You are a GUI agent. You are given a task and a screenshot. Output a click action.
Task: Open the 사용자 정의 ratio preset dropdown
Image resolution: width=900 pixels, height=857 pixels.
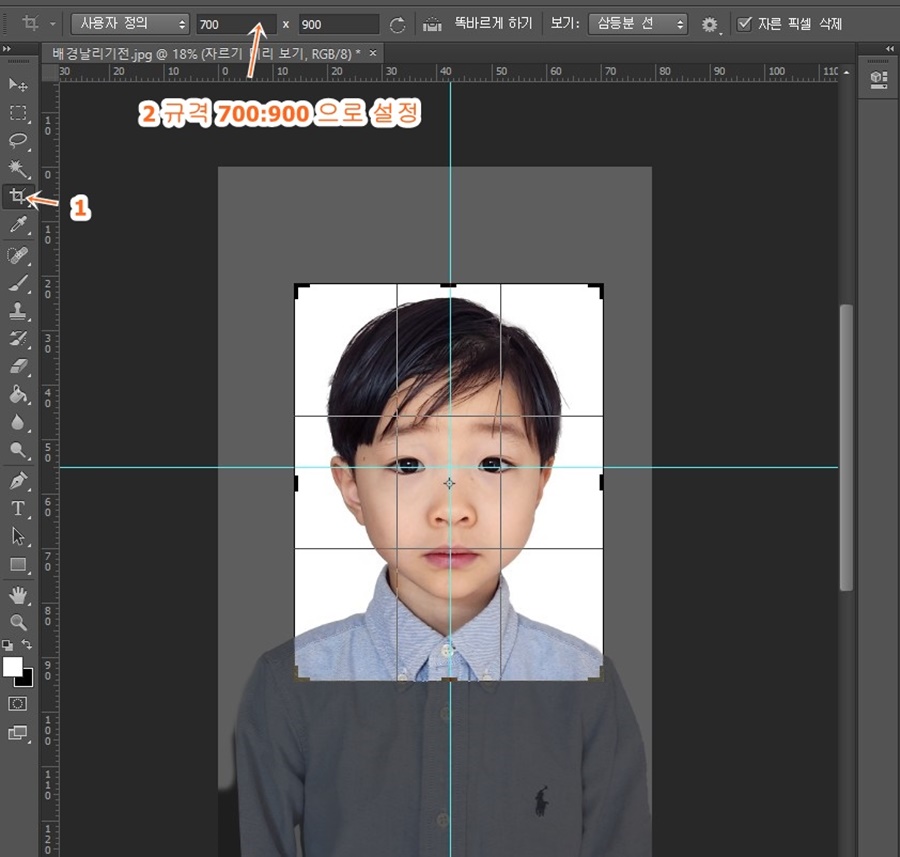(x=130, y=24)
